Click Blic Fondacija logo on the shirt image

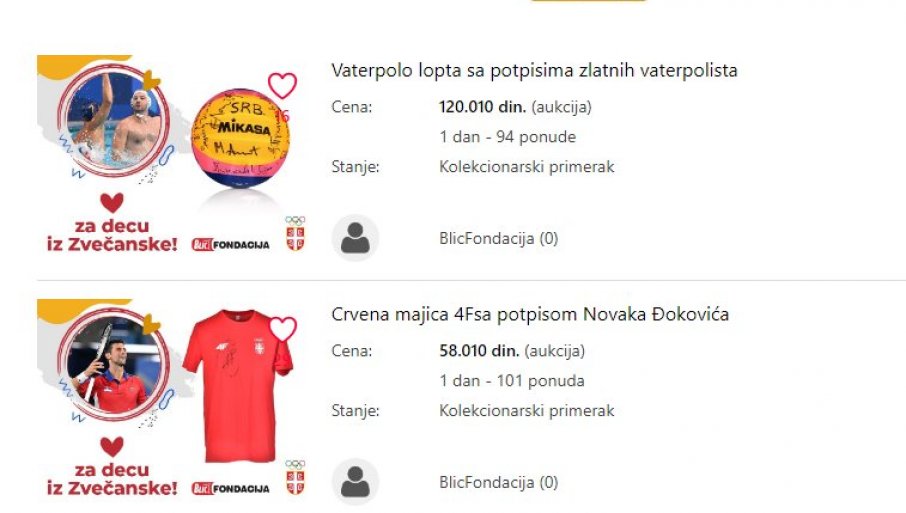pos(231,488)
